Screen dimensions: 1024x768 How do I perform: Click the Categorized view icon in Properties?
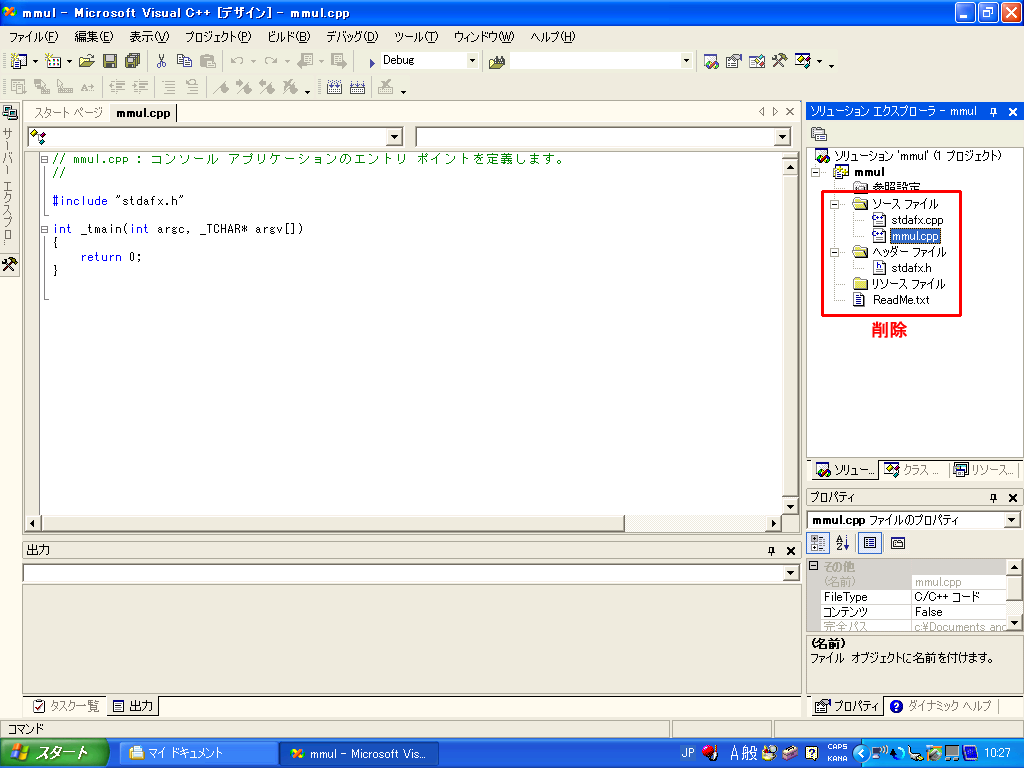tap(818, 543)
